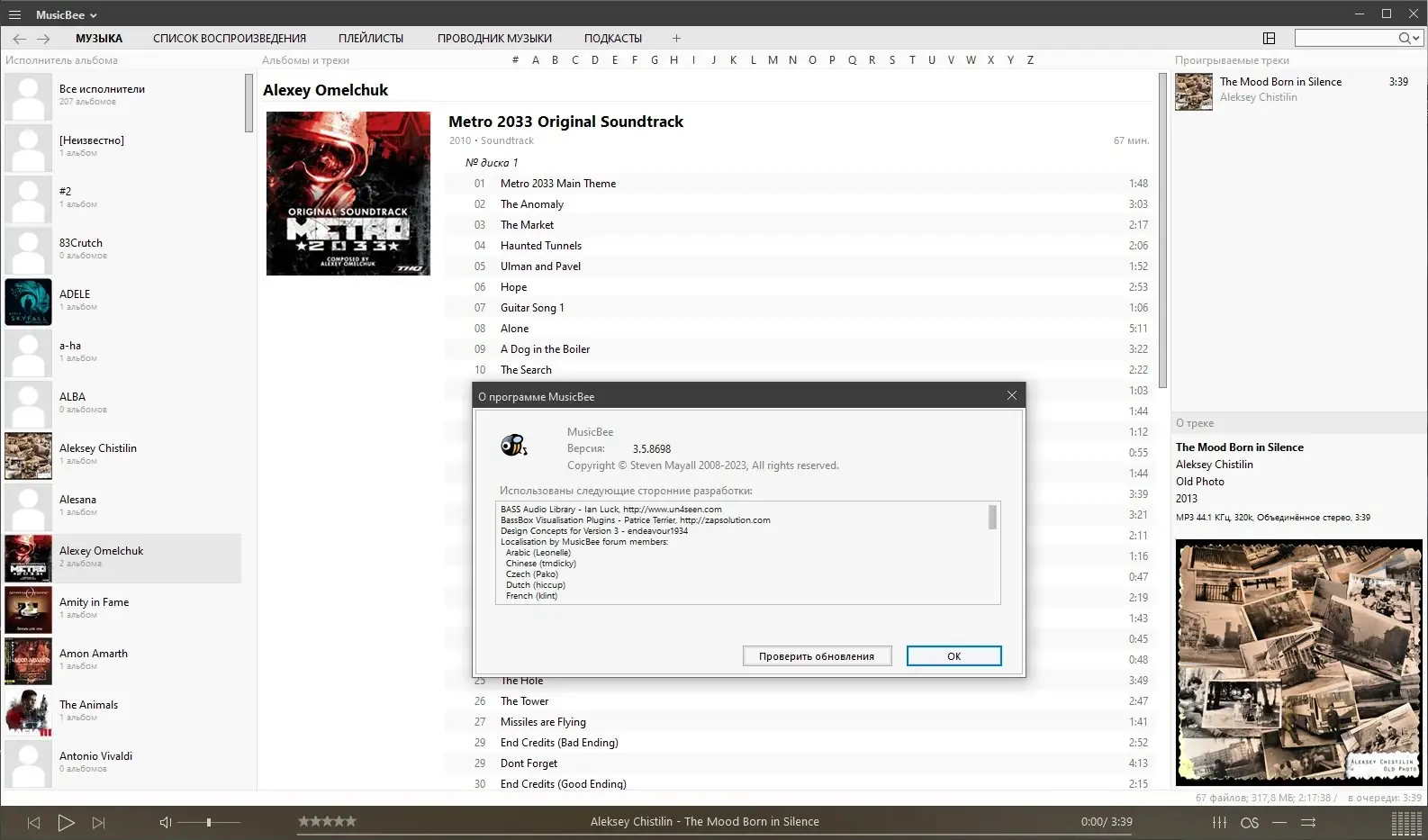Jump to letter Z in the alphabet bar

[x=1030, y=60]
